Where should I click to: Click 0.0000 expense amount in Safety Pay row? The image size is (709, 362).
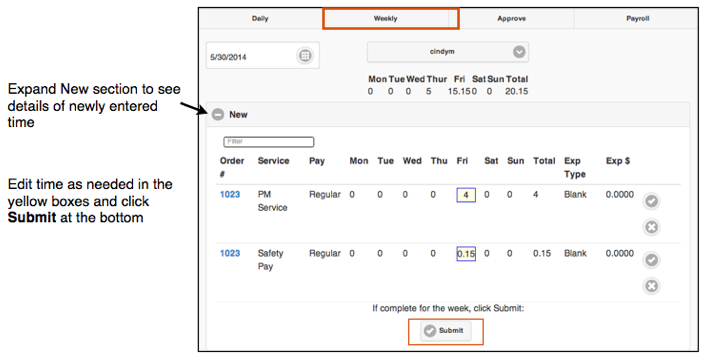click(x=620, y=254)
